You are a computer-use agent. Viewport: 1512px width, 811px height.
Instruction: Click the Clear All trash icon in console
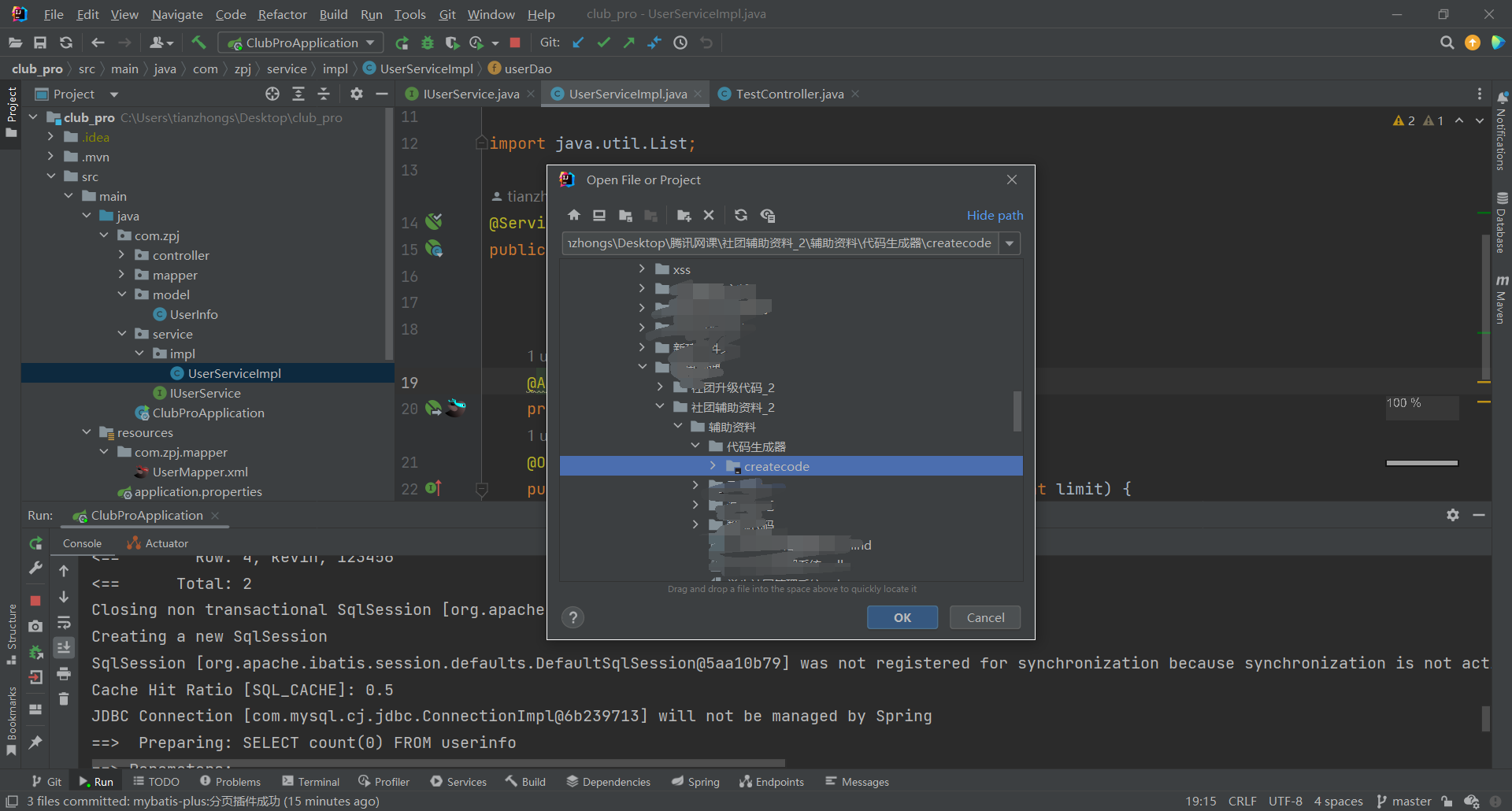pyautogui.click(x=64, y=699)
